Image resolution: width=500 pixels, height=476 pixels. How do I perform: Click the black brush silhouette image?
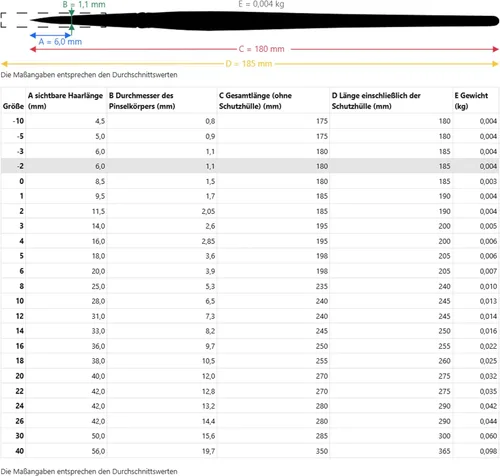265,21
